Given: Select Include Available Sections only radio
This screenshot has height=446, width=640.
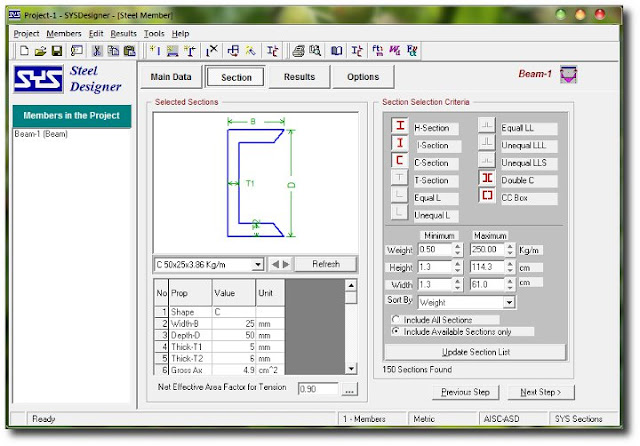Looking at the screenshot, I should 396,331.
